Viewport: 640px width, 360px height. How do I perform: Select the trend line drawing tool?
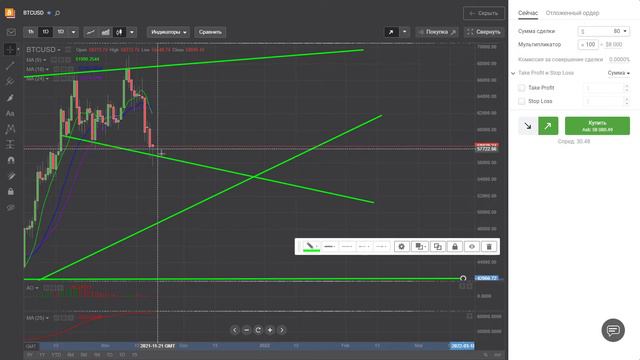(x=10, y=65)
